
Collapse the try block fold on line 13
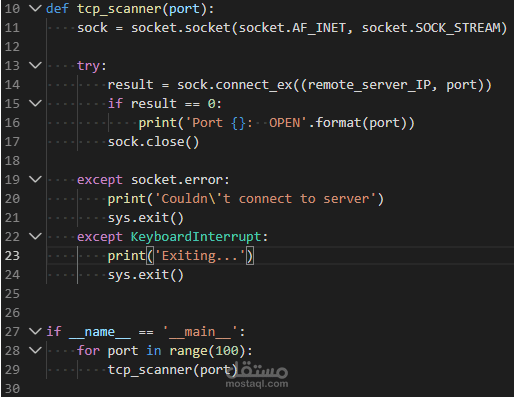coord(35,65)
